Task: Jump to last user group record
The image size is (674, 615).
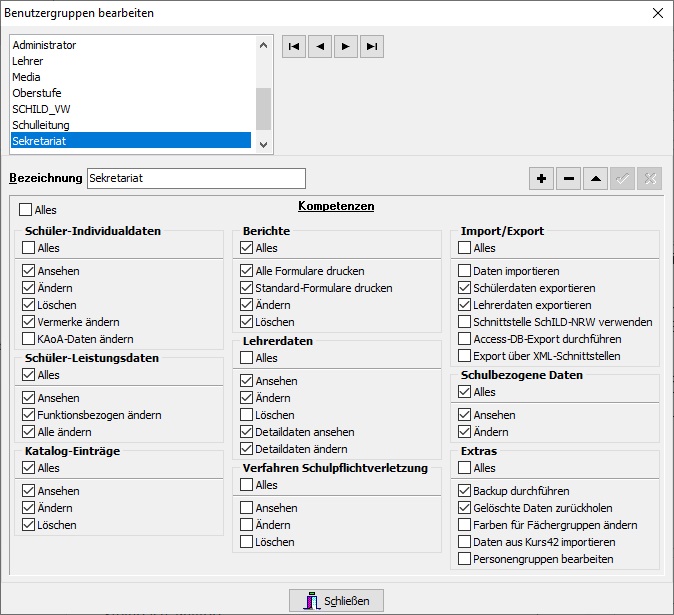Action: point(372,46)
